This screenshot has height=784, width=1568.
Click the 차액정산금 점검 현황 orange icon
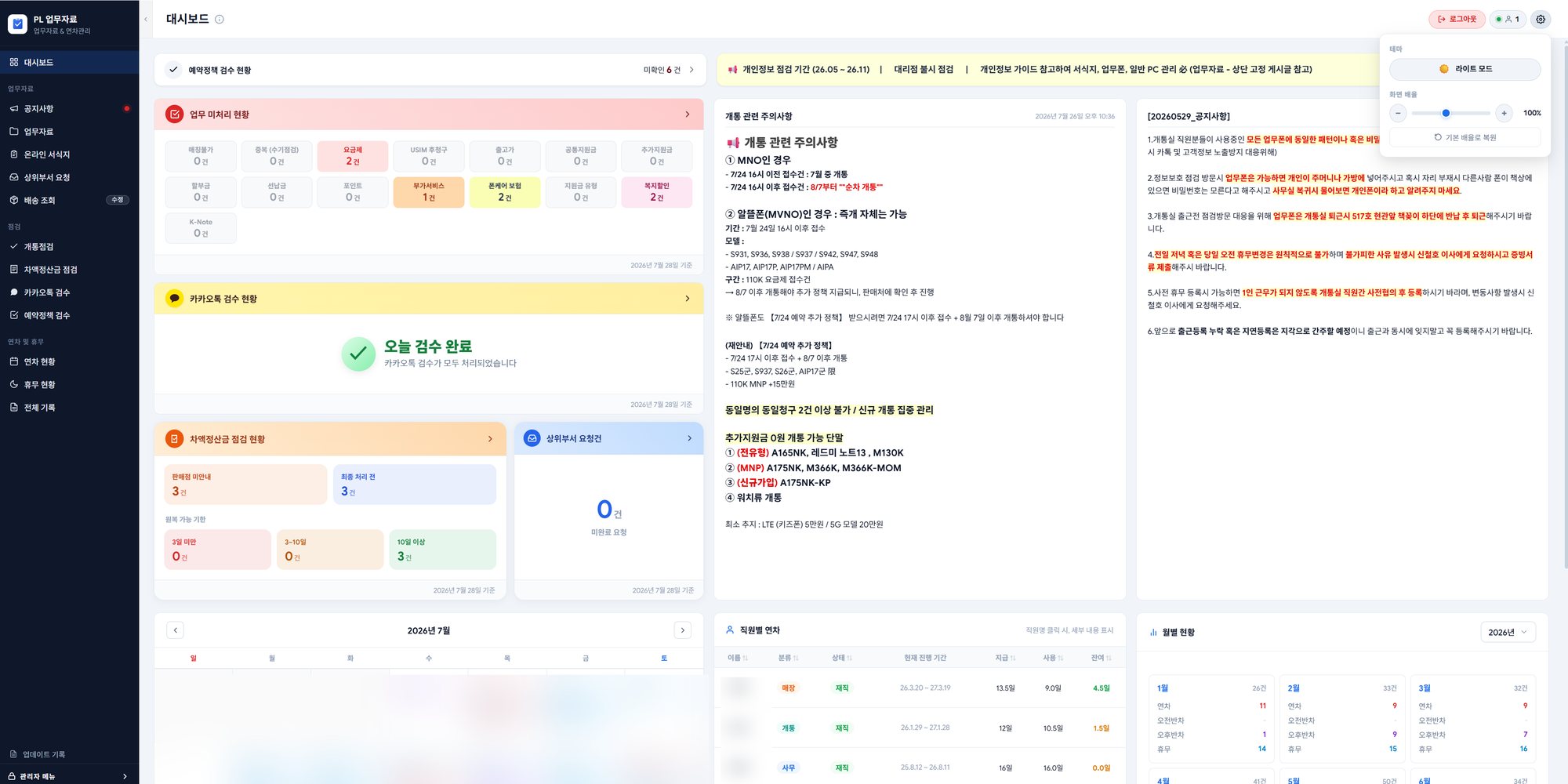click(x=175, y=439)
